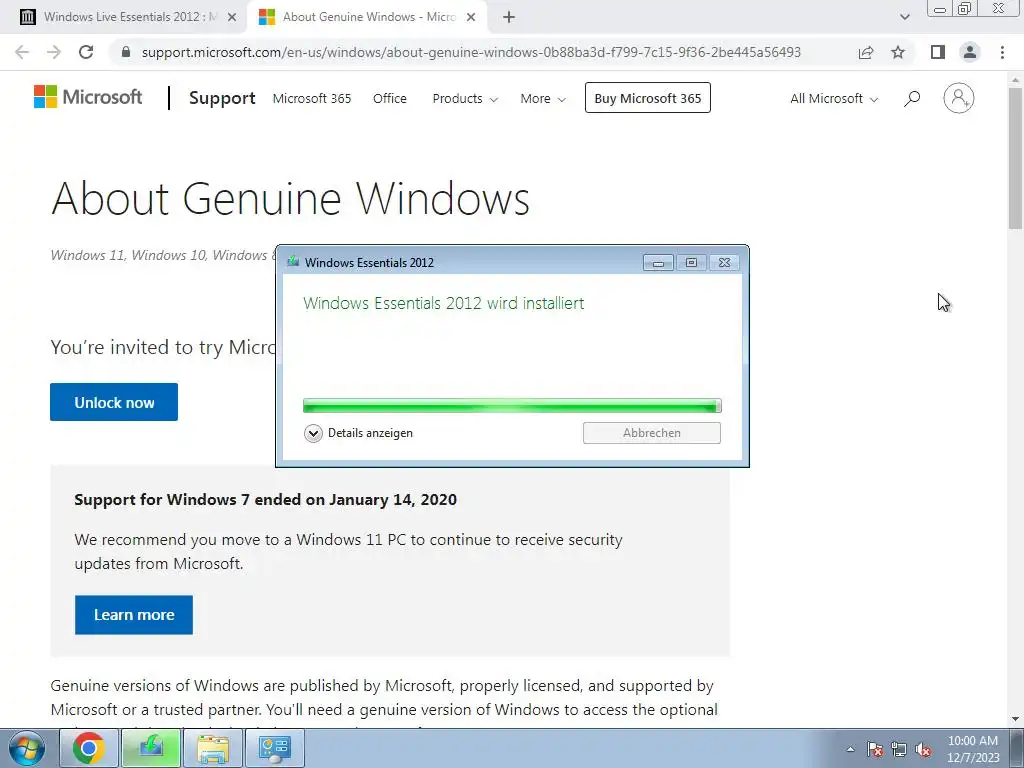Click the Chrome back arrow
The width and height of the screenshot is (1024, 768).
[22, 52]
